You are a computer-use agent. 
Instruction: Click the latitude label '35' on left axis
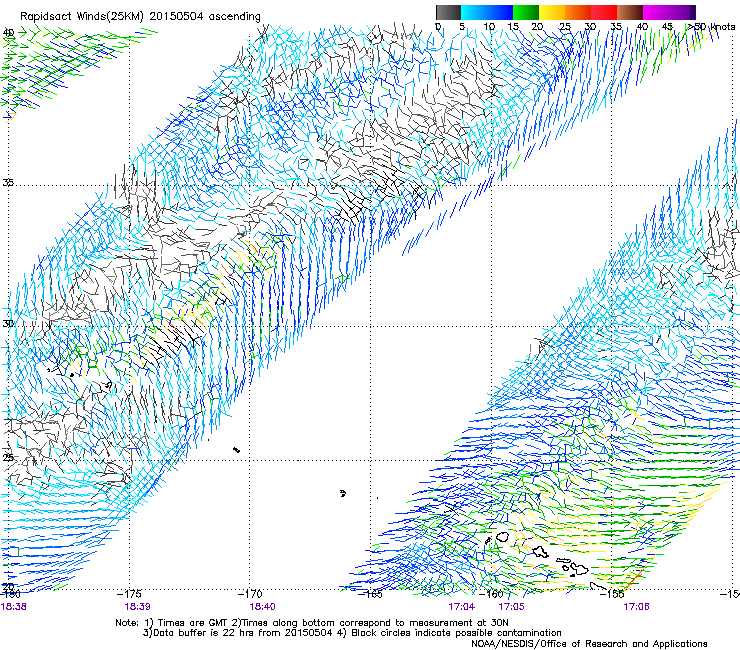[8, 182]
